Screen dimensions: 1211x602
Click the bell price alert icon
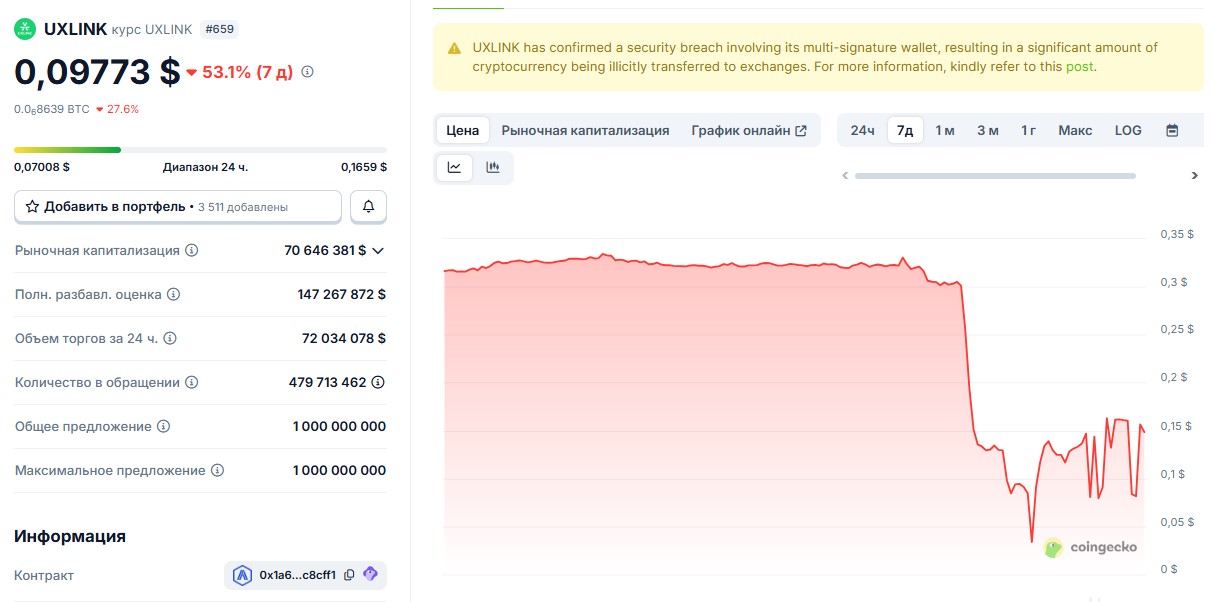coord(368,207)
